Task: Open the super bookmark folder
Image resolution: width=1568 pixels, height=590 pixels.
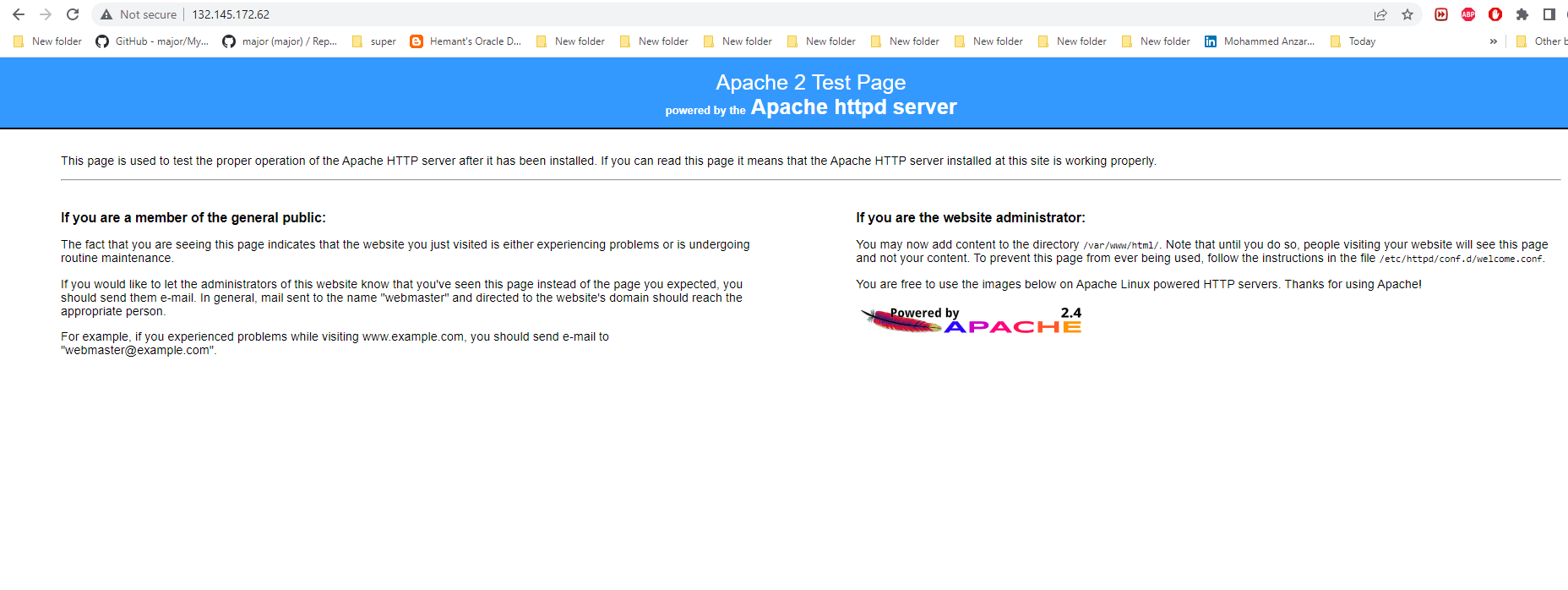Action: [x=373, y=41]
